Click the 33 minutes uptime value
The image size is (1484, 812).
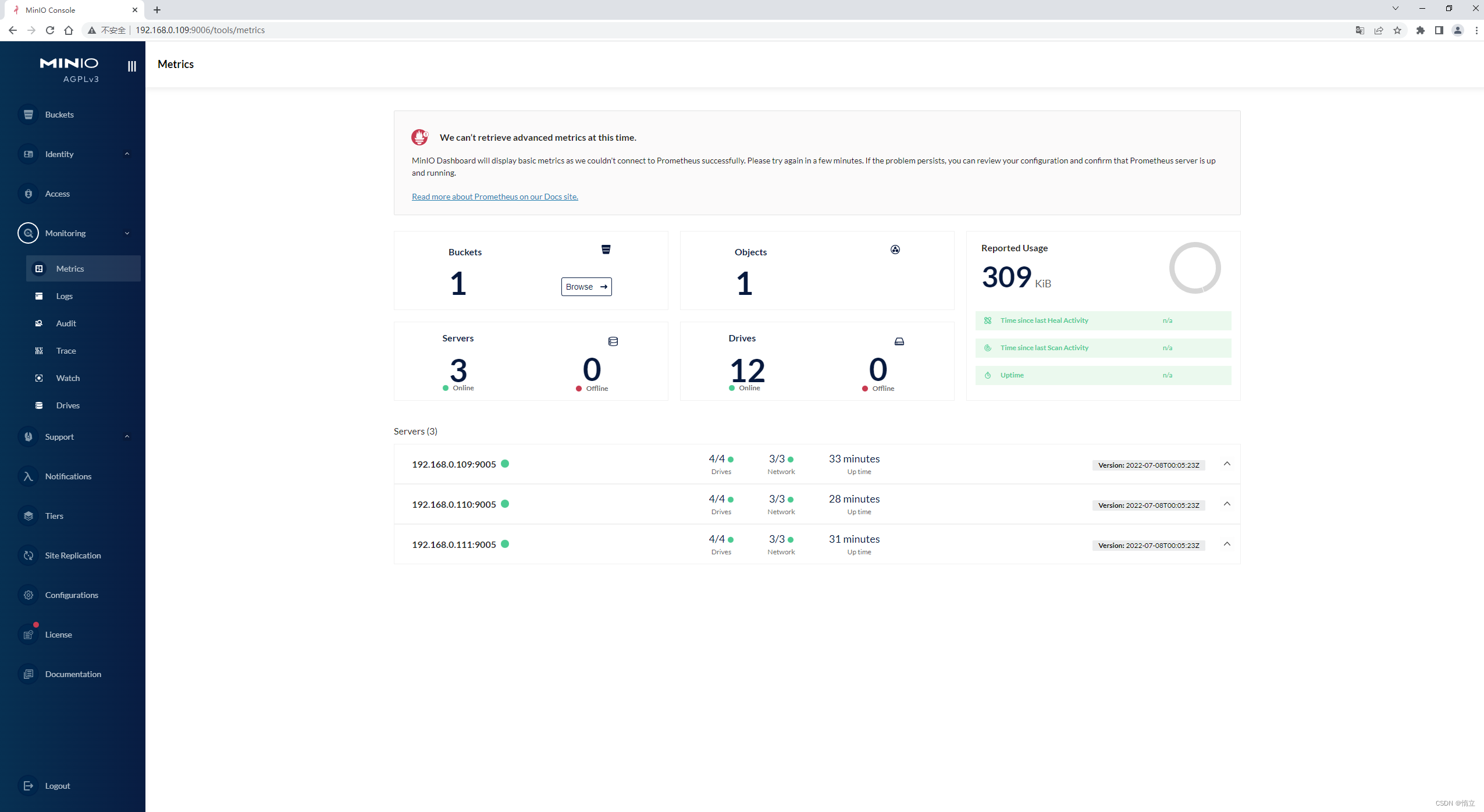click(854, 459)
